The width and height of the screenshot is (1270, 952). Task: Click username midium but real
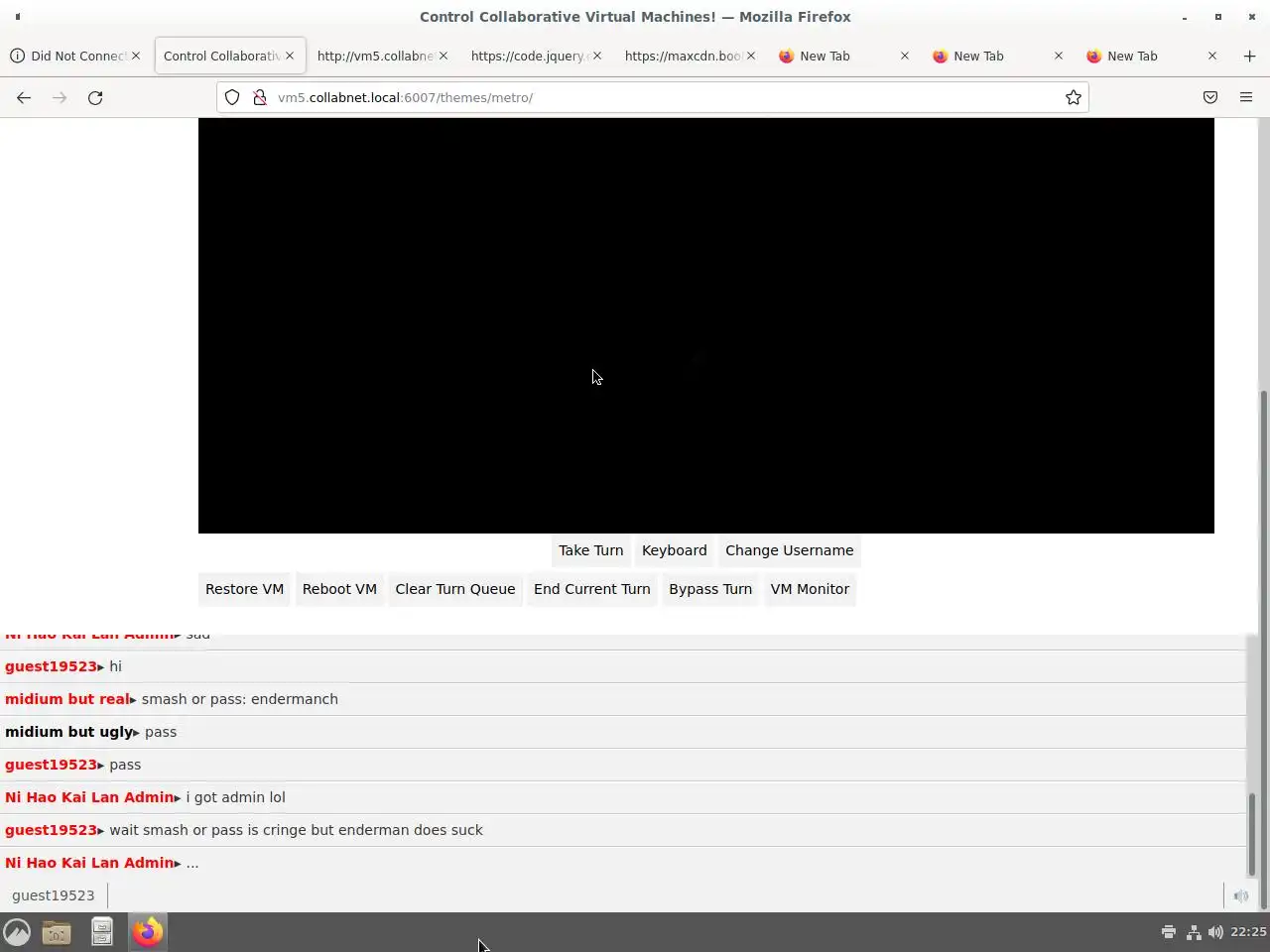66,699
